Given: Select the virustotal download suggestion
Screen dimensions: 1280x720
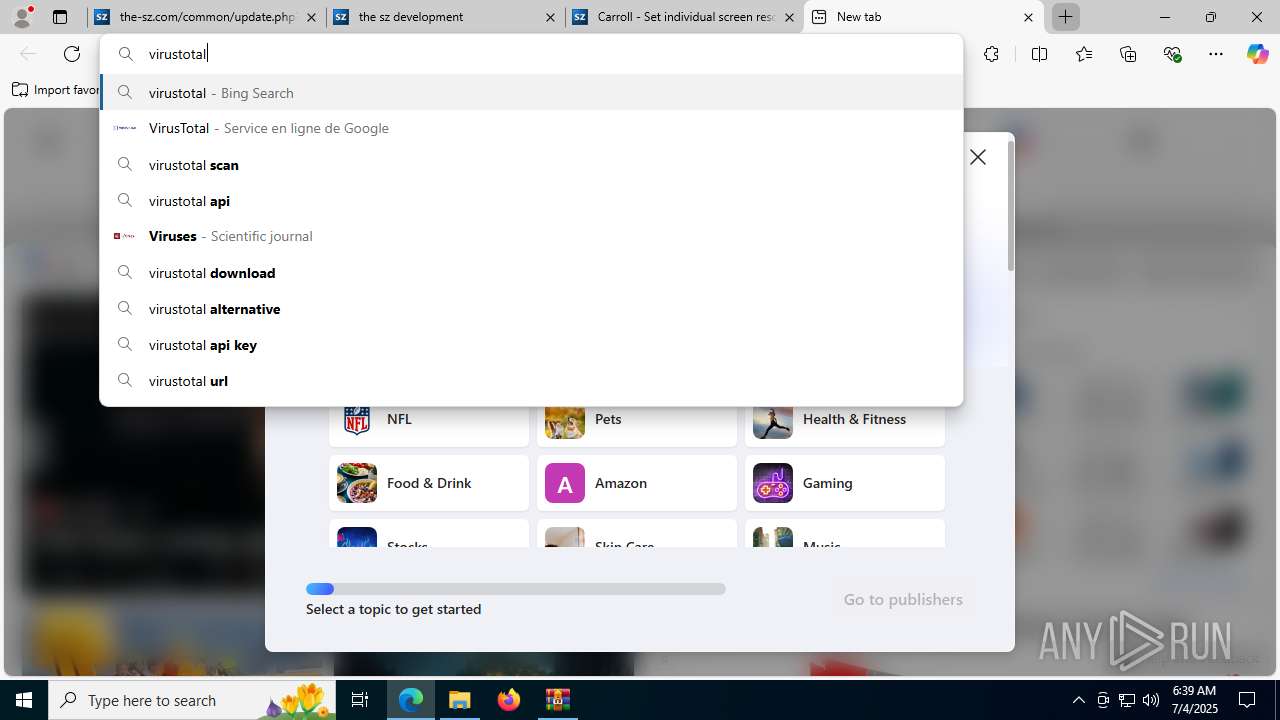Looking at the screenshot, I should point(531,273).
